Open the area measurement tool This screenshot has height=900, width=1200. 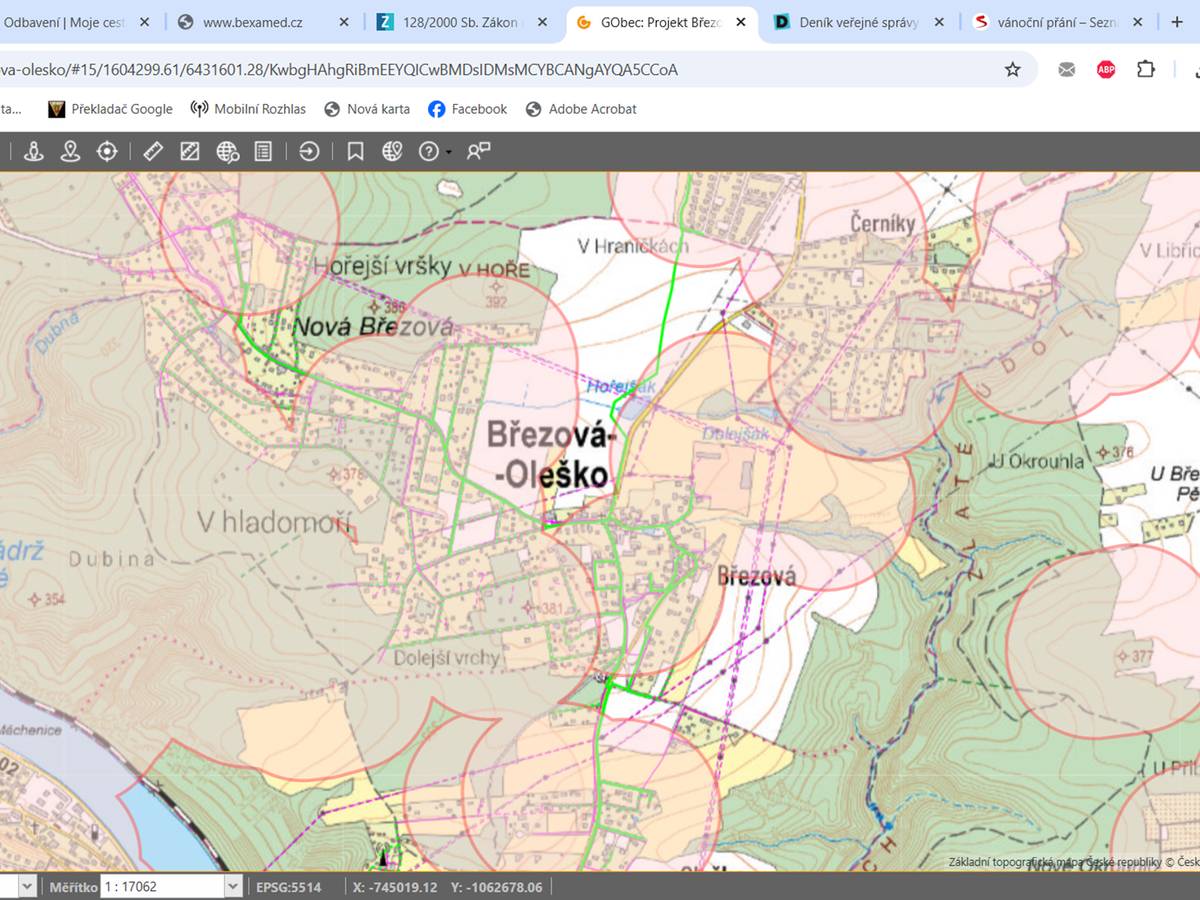point(188,152)
